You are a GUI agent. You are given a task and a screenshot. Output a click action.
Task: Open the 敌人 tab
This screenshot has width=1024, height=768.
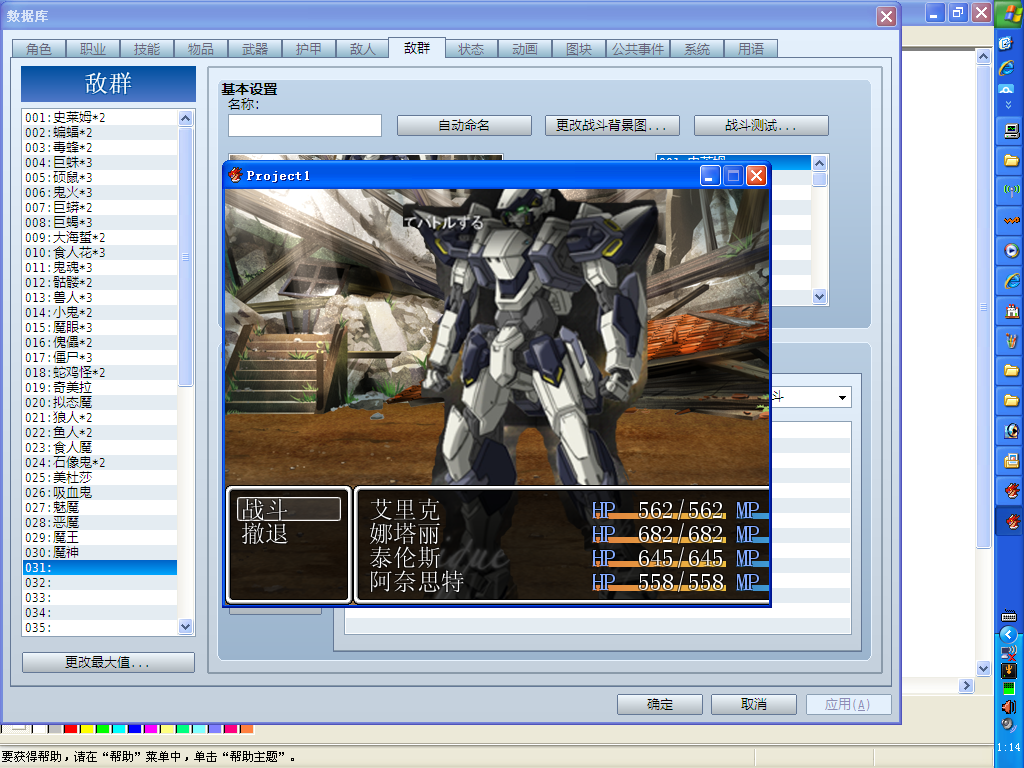362,49
